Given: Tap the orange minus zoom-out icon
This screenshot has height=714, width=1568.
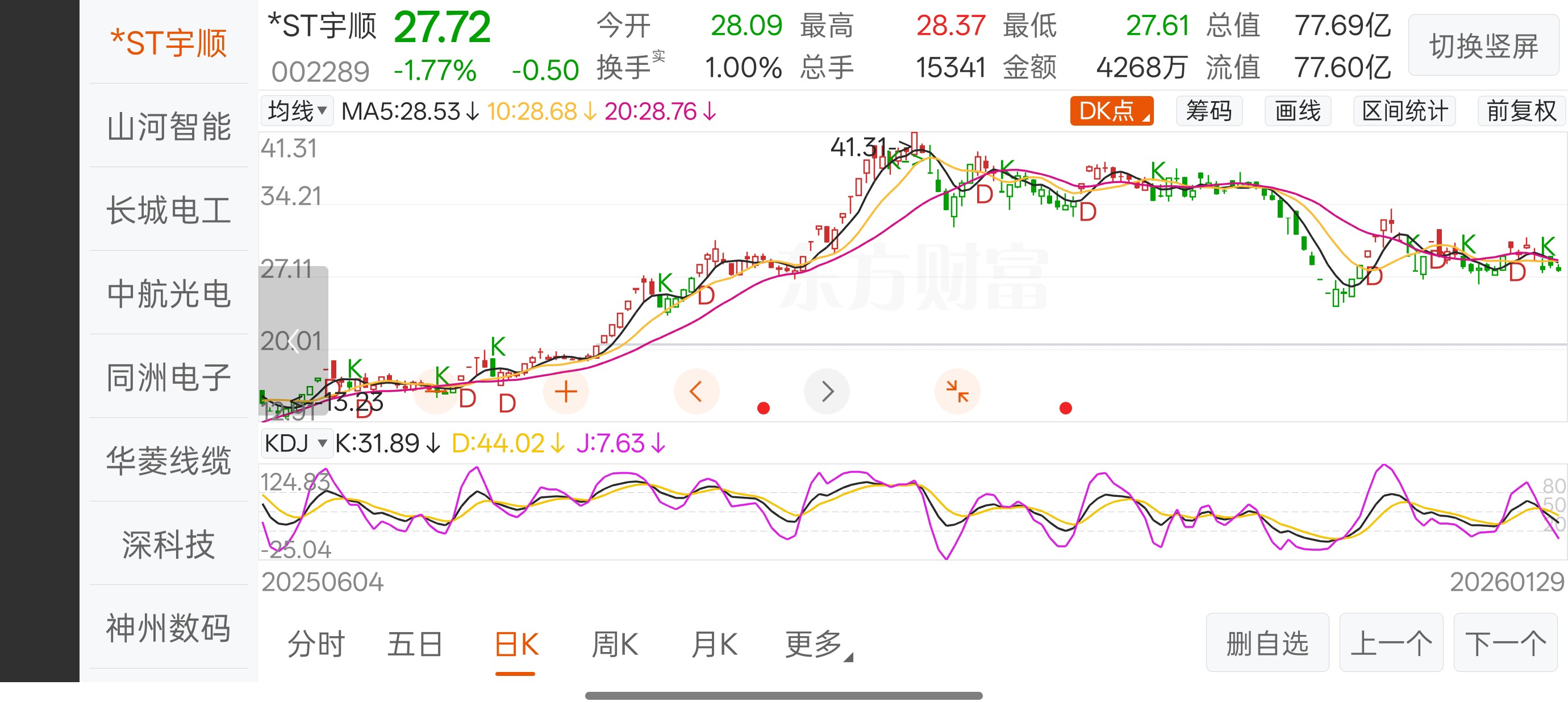Looking at the screenshot, I should [436, 392].
